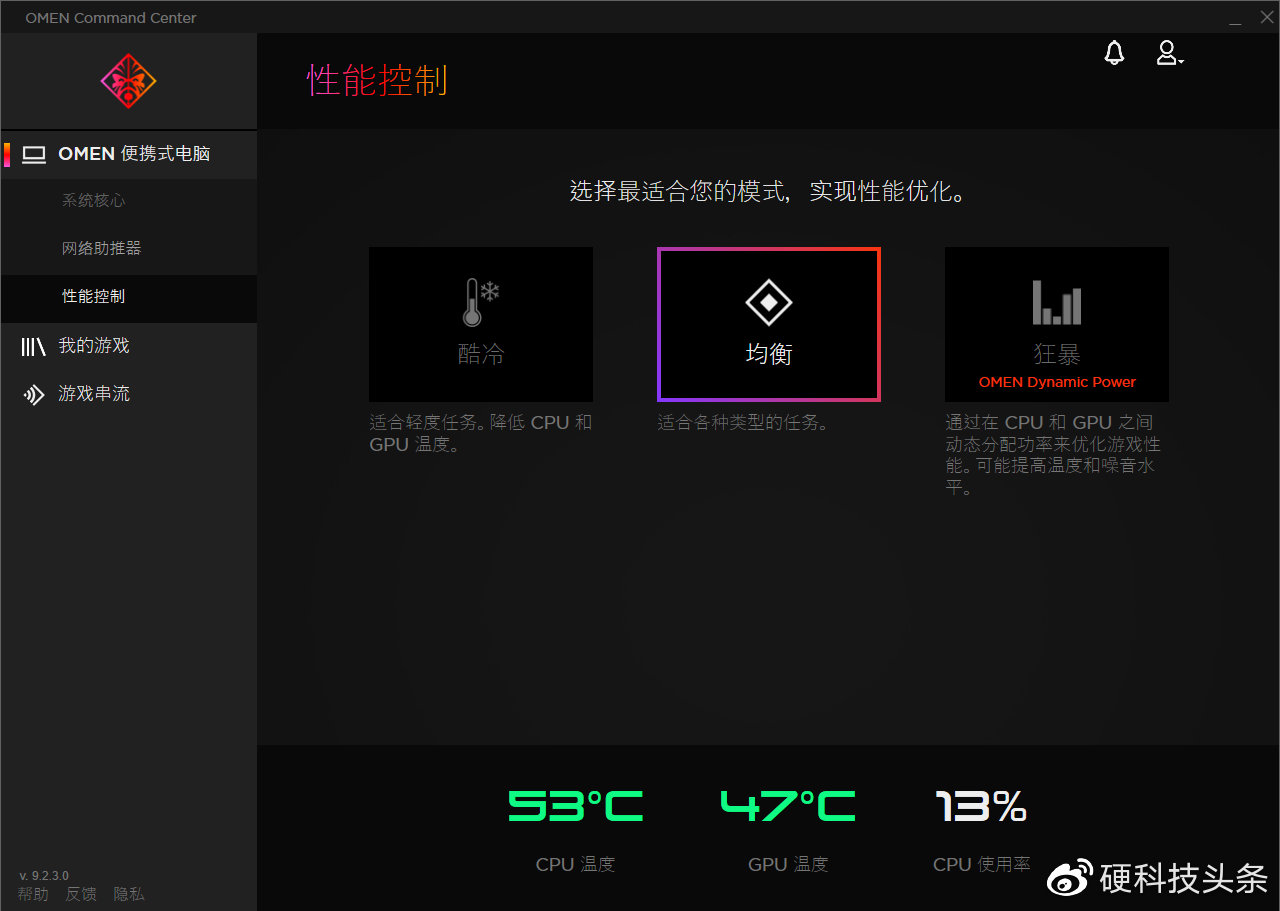
Task: Click the laptop icon beside OMEN 便携式电脑
Action: pyautogui.click(x=35, y=155)
